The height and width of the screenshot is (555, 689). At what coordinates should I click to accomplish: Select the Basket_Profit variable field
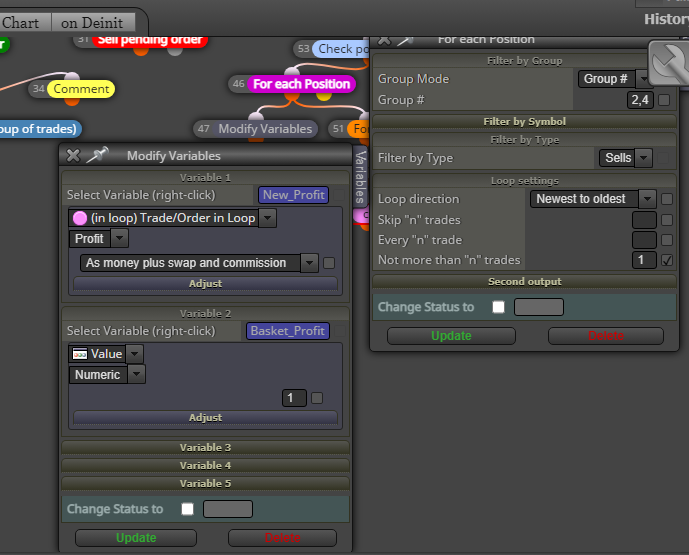coord(287,331)
